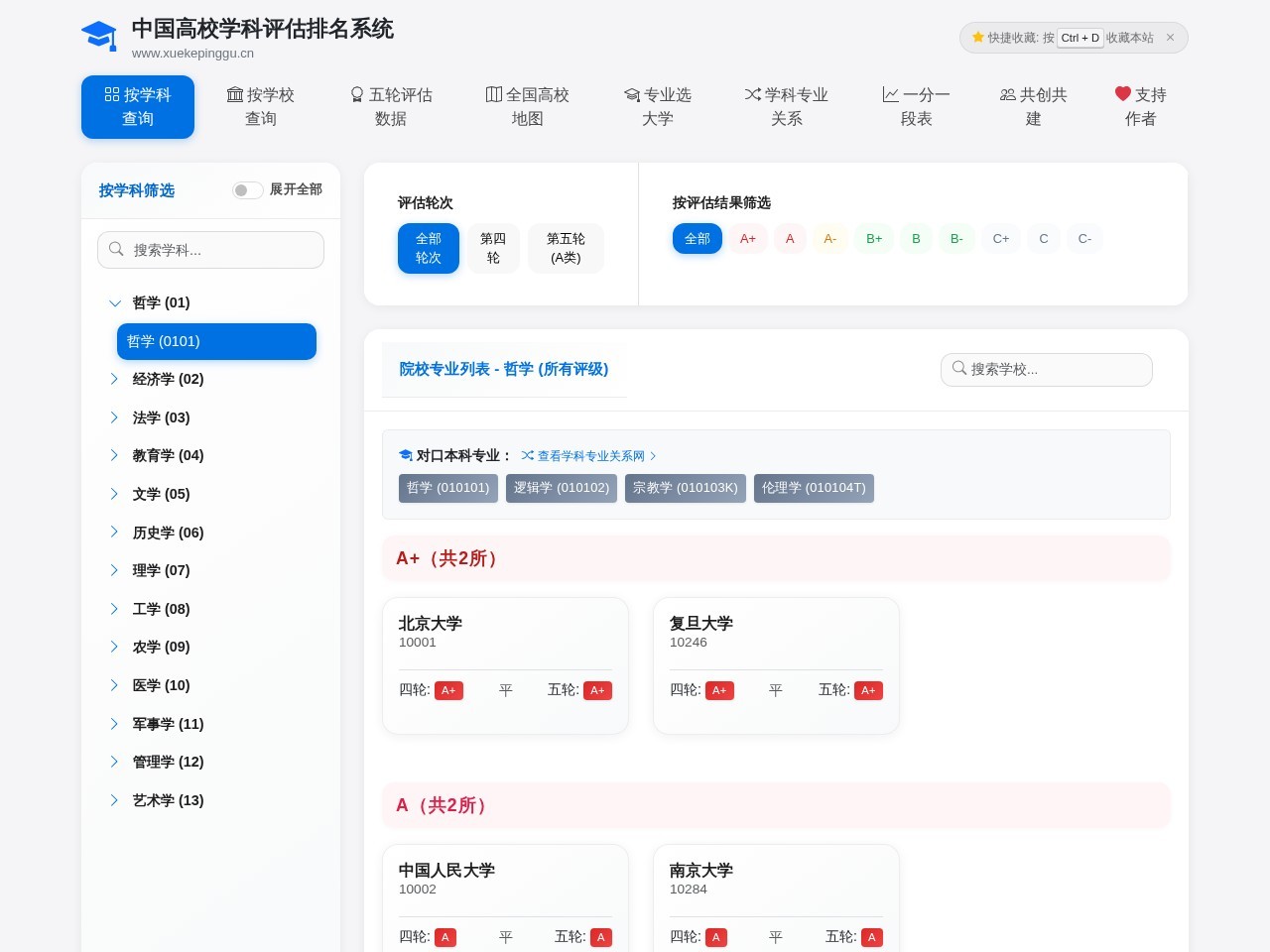This screenshot has height=952, width=1270.
Task: Expand 工学 (08) category
Action: click(x=210, y=609)
